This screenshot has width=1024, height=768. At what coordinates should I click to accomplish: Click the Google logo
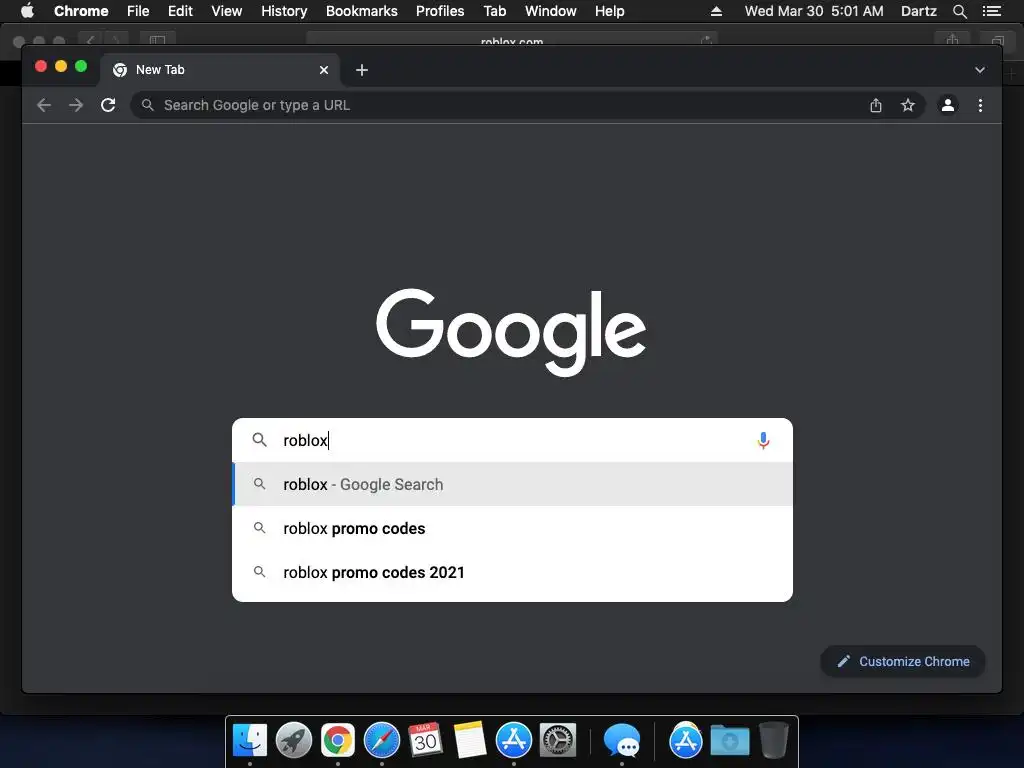tap(511, 332)
